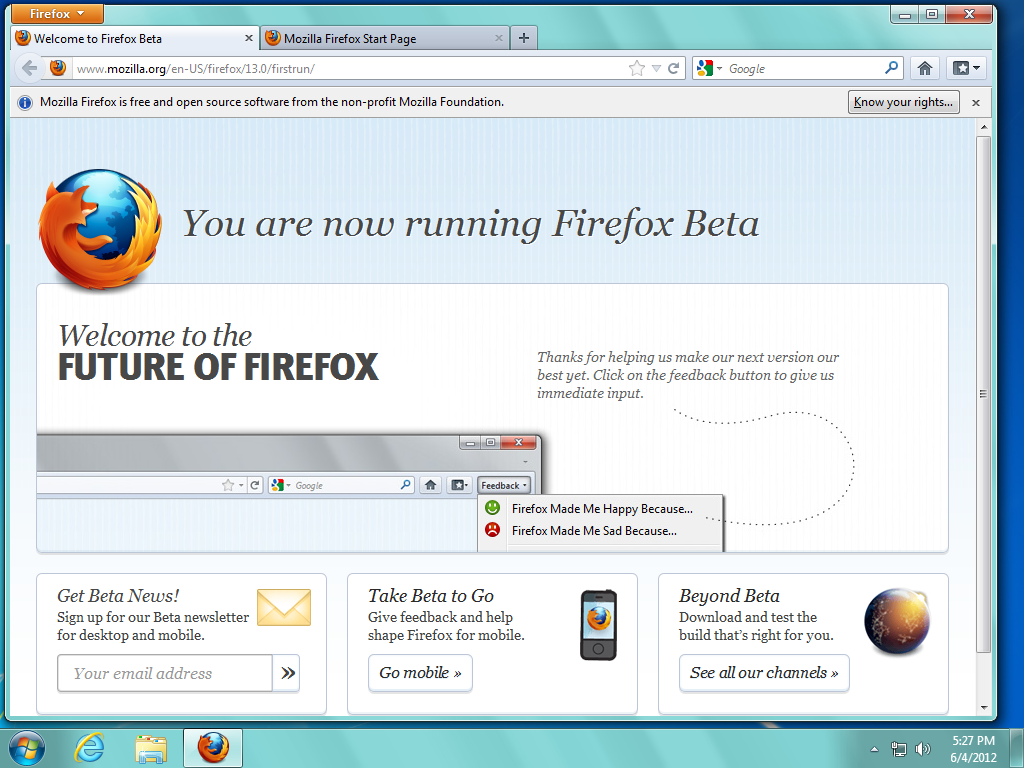Click the red sad face icon
Image resolution: width=1024 pixels, height=768 pixels.
(492, 530)
